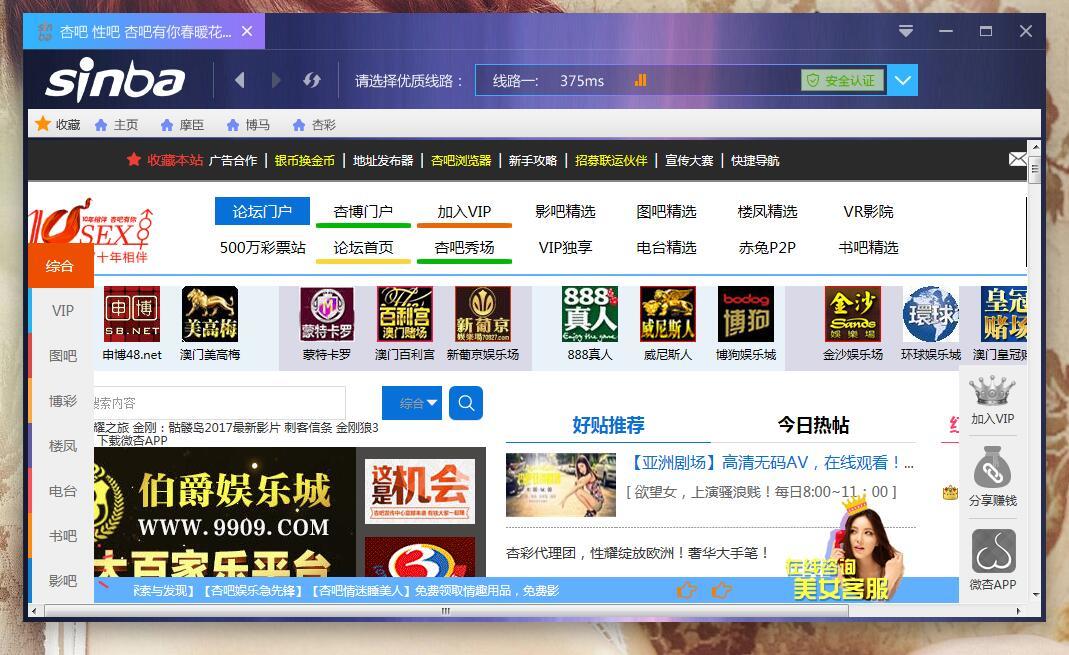Image resolution: width=1069 pixels, height=655 pixels.
Task: Click the 收藏 star on the bookmark bar
Action: [x=42, y=125]
